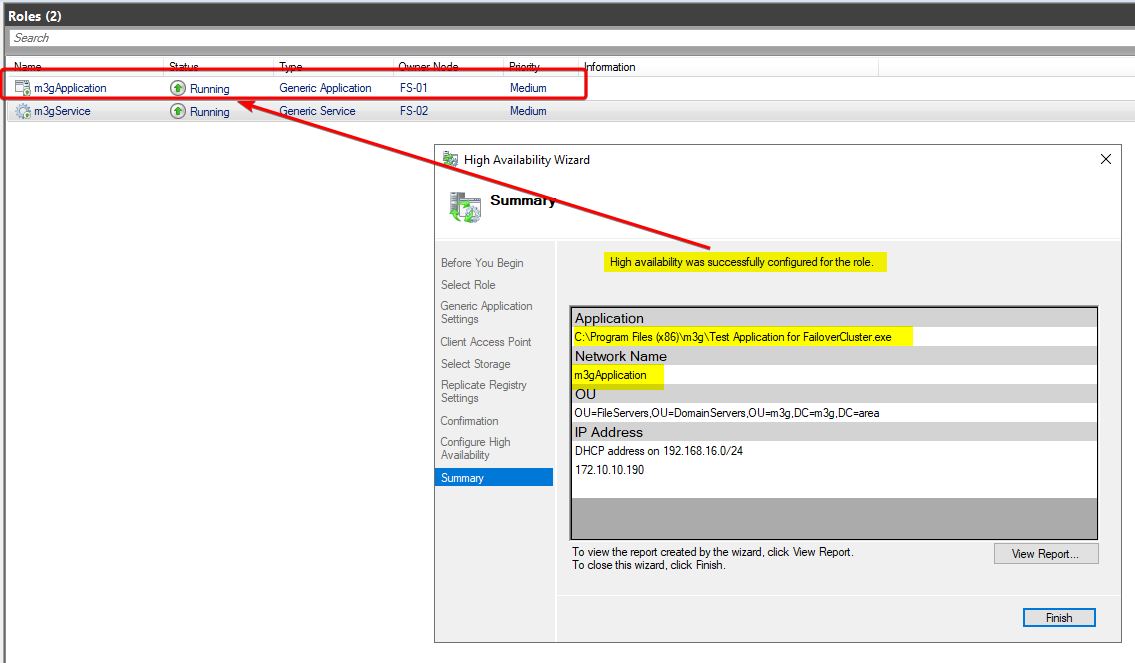Select the m3gService role row
Image resolution: width=1135 pixels, height=663 pixels.
(x=570, y=111)
